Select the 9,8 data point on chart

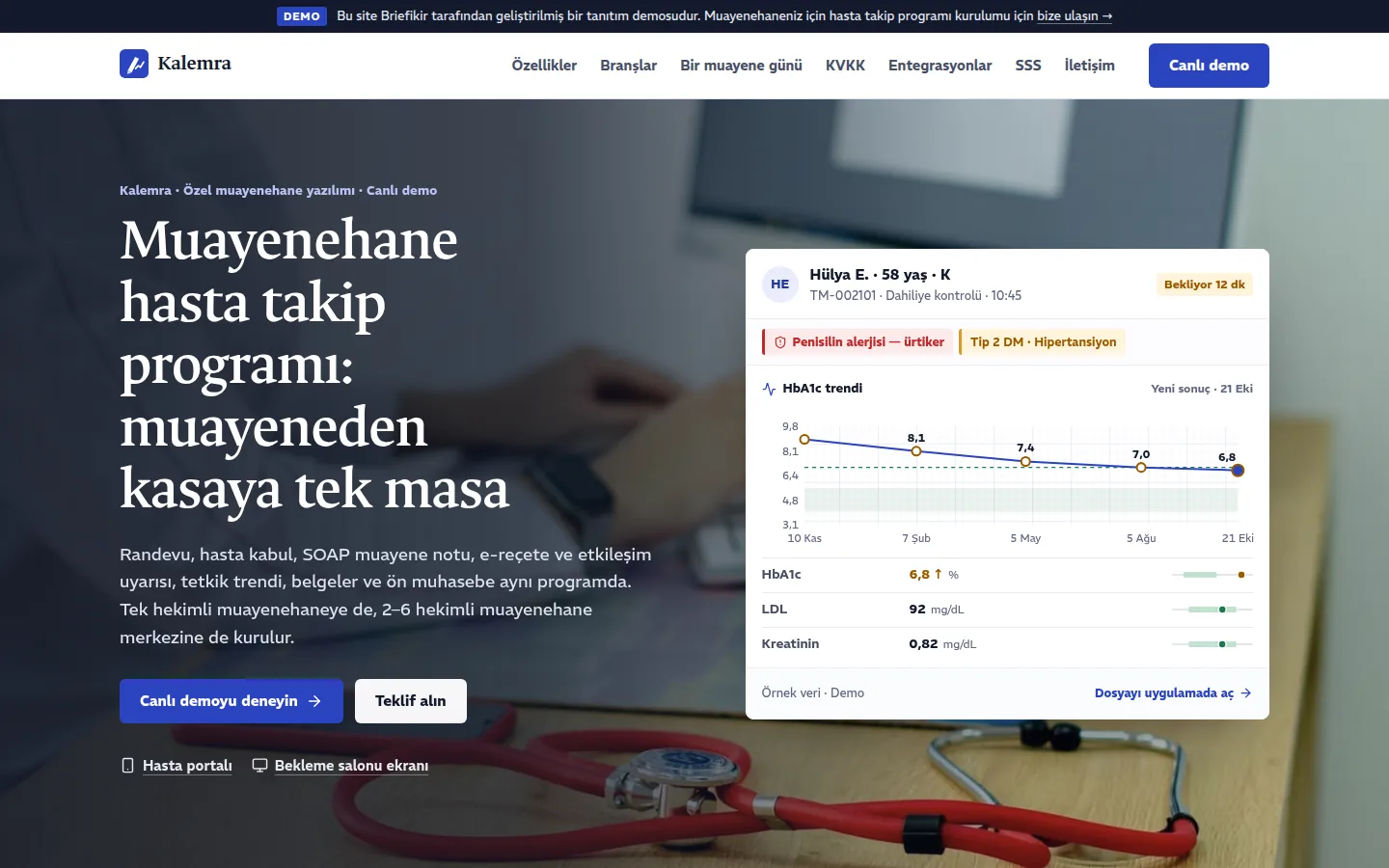pyautogui.click(x=804, y=440)
